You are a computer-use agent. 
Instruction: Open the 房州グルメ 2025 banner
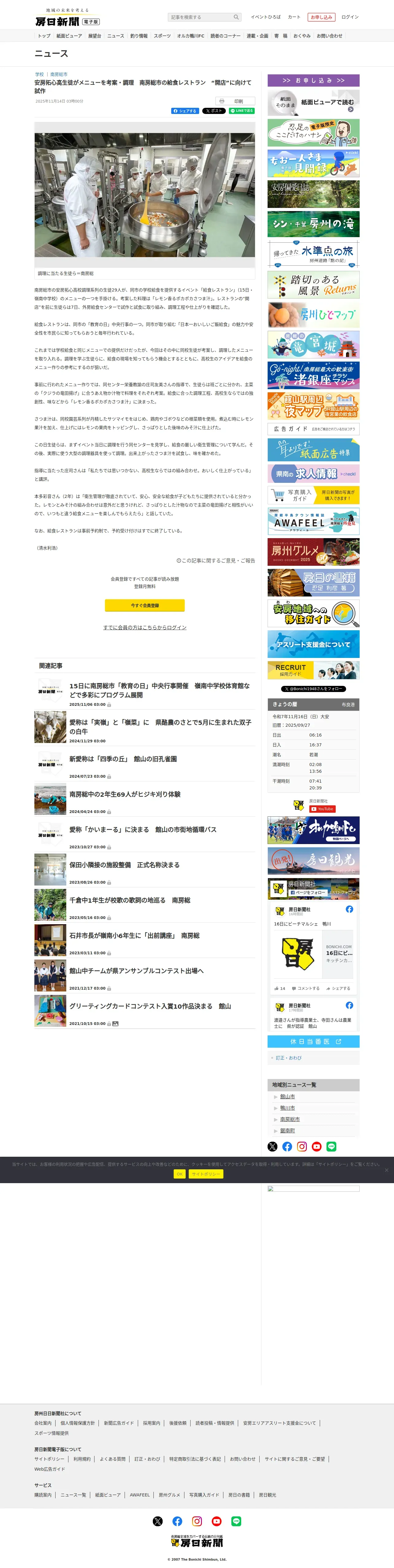tap(314, 552)
